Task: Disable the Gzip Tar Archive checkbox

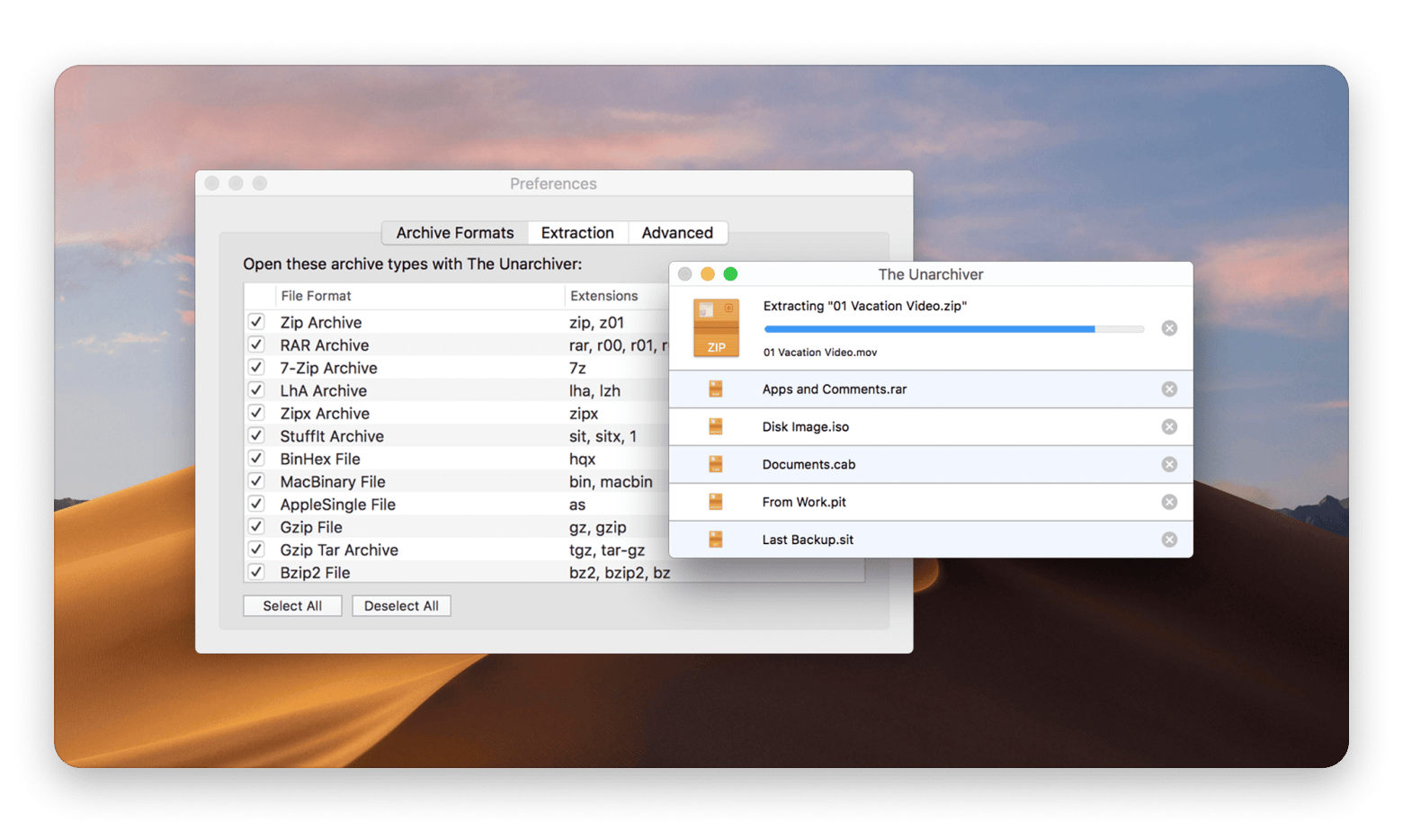Action: click(x=256, y=550)
